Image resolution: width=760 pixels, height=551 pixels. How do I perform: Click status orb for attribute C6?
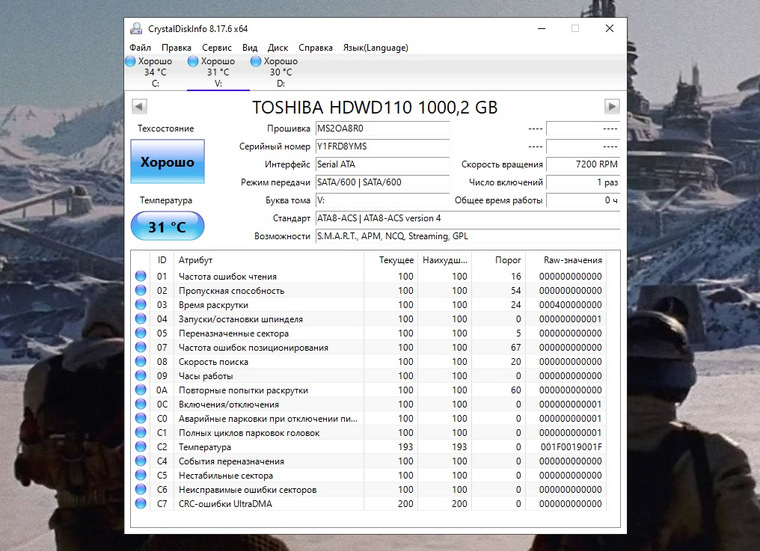(x=141, y=489)
